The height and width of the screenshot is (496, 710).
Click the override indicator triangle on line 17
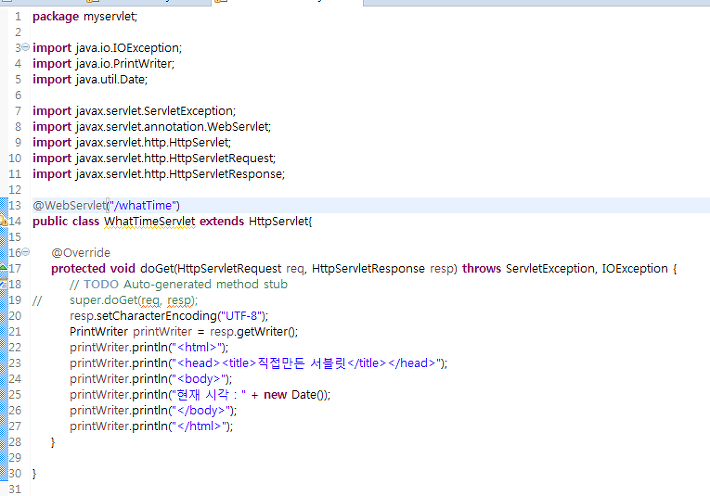pyautogui.click(x=3, y=268)
